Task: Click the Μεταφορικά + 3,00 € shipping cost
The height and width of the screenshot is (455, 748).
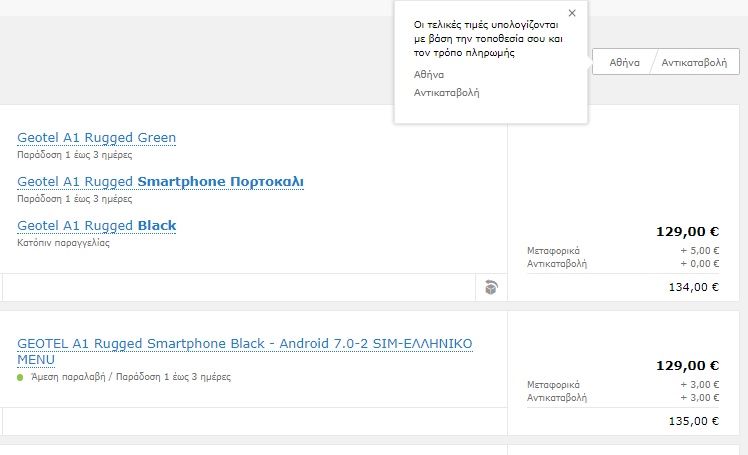Action: [x=622, y=385]
